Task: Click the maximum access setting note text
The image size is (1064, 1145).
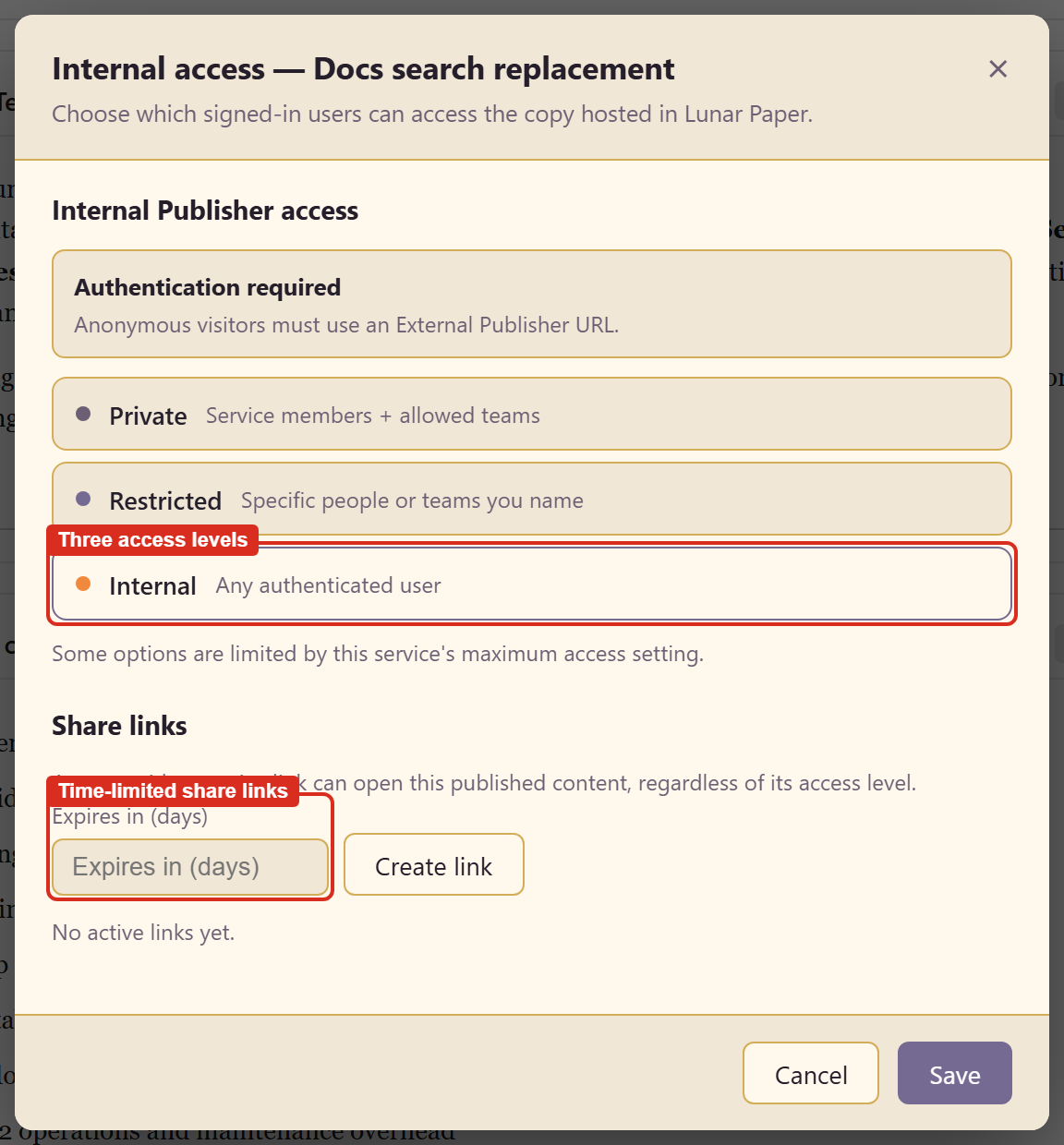Action: pos(378,654)
